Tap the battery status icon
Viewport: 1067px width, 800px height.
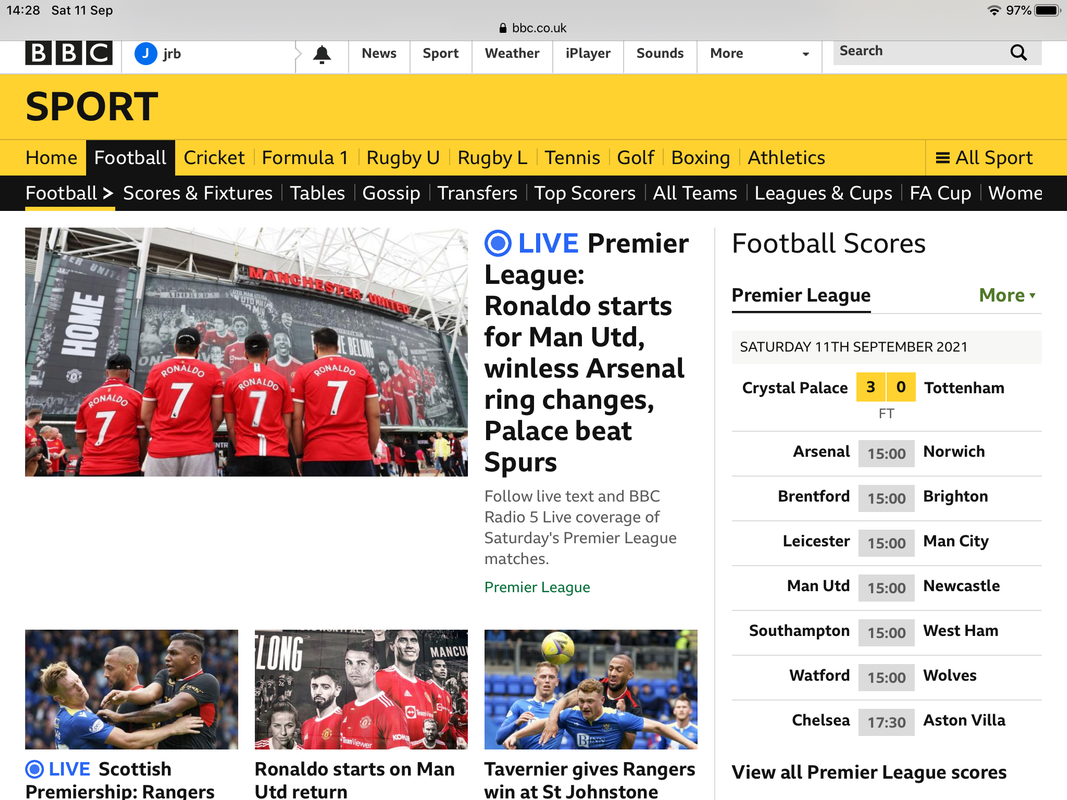[x=1047, y=10]
